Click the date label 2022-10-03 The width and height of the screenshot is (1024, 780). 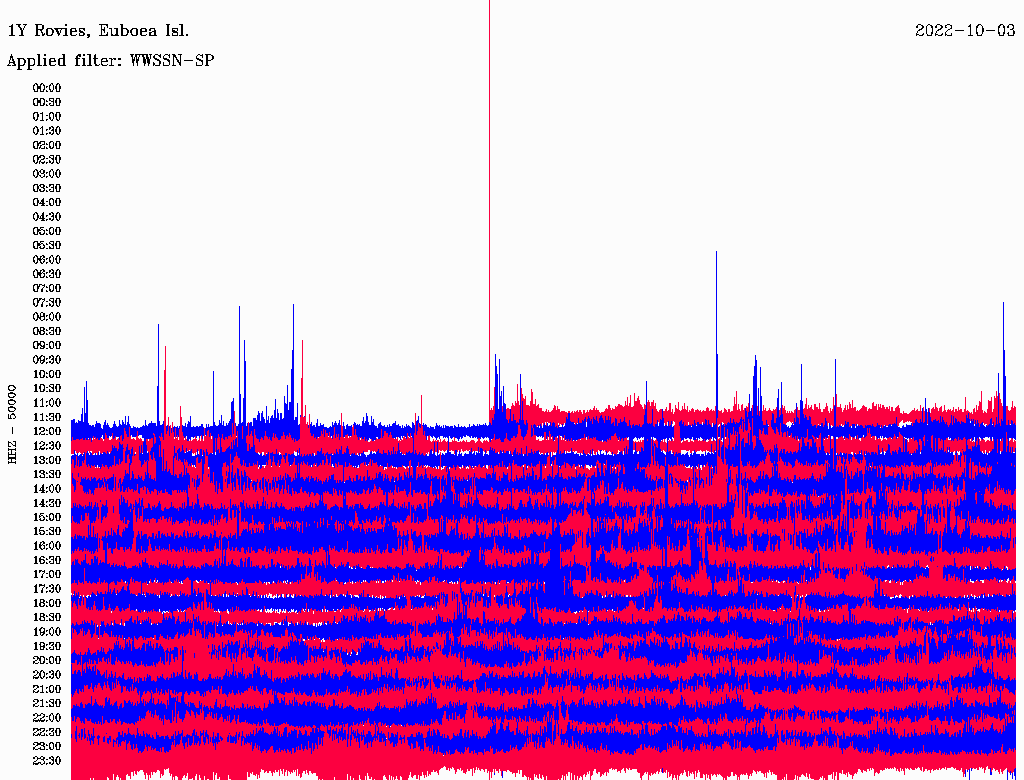point(964,31)
